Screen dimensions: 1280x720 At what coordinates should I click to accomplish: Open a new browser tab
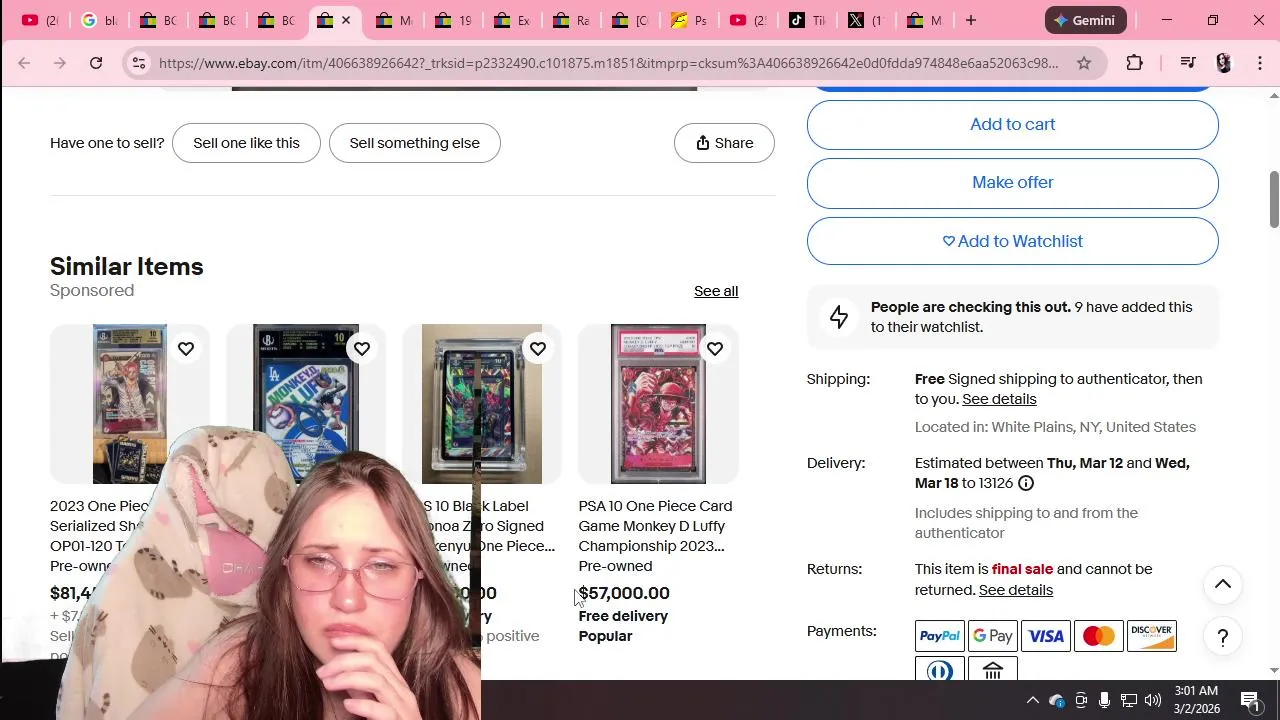pos(970,20)
